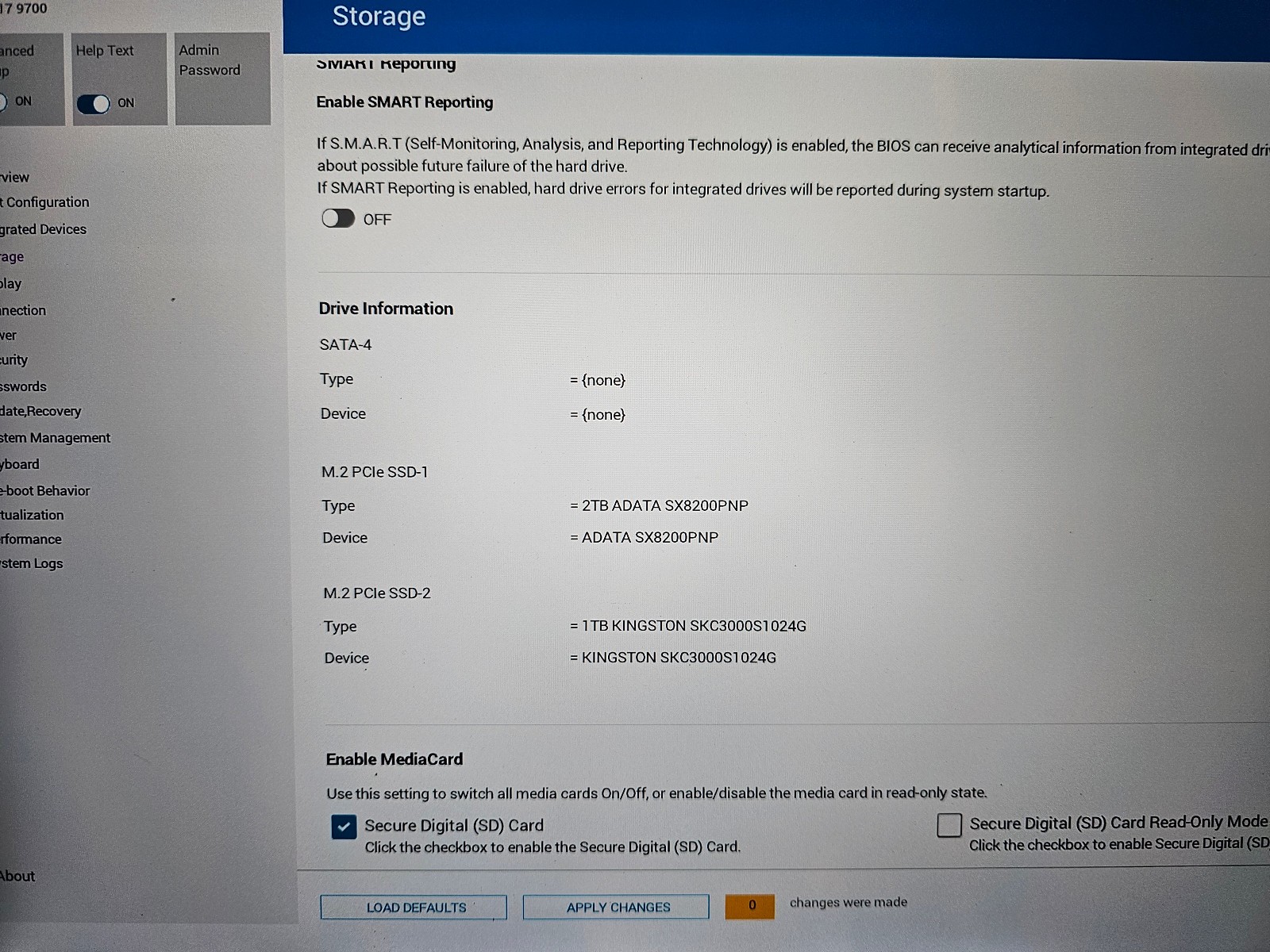Open the Overview menu item
Screen dimensions: 1270x952
pos(15,177)
